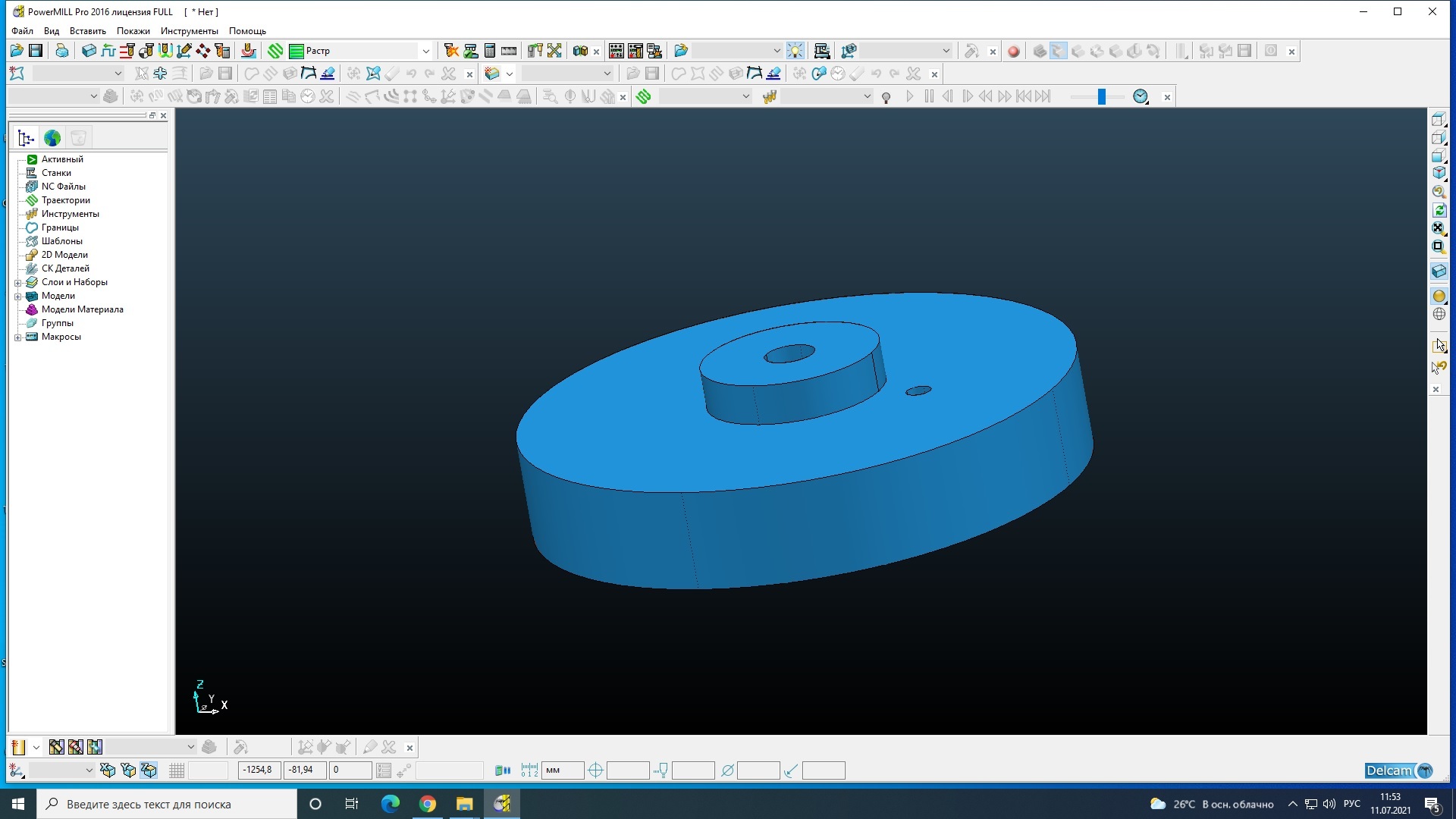The width and height of the screenshot is (1456, 819).
Task: Click the wireframe globe view icon
Action: click(x=1439, y=314)
